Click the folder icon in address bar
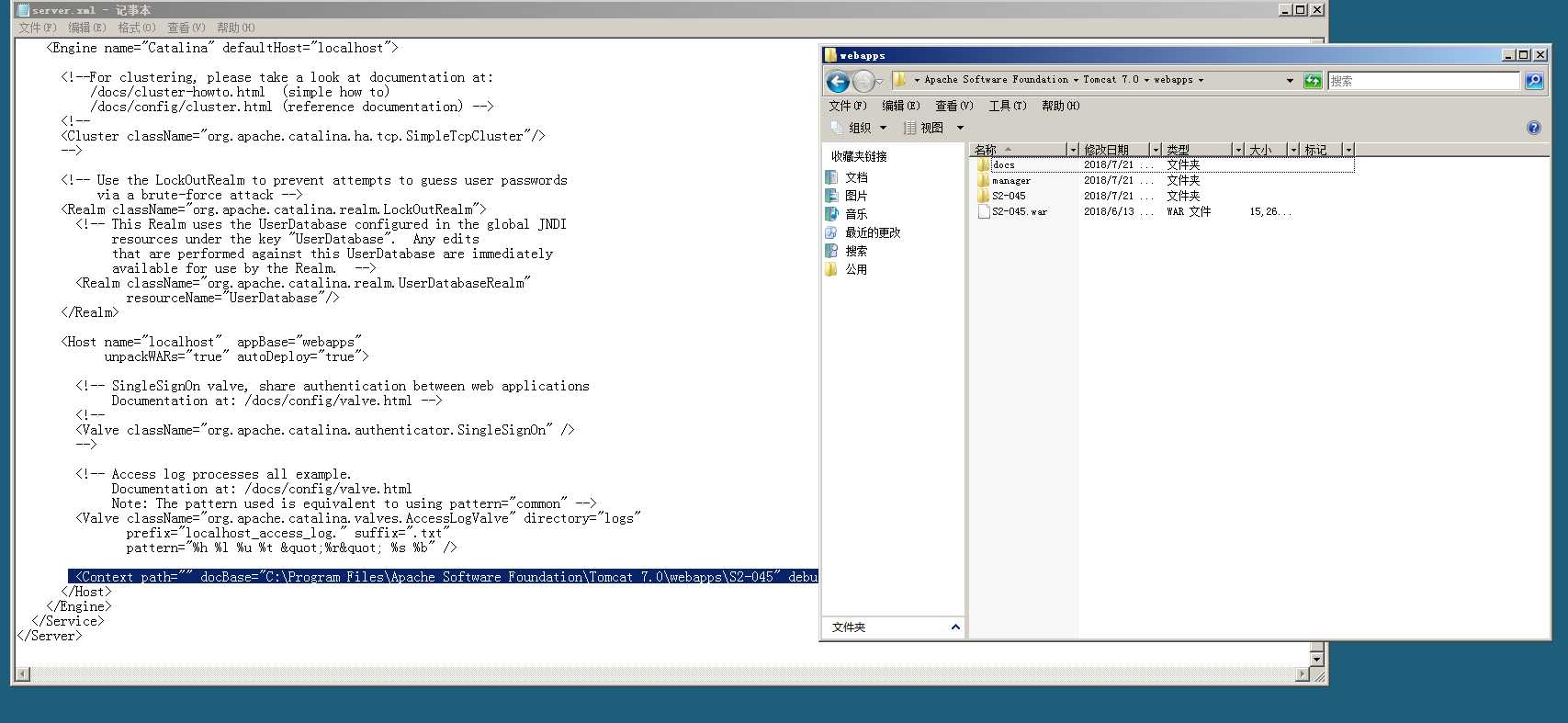 click(x=900, y=80)
